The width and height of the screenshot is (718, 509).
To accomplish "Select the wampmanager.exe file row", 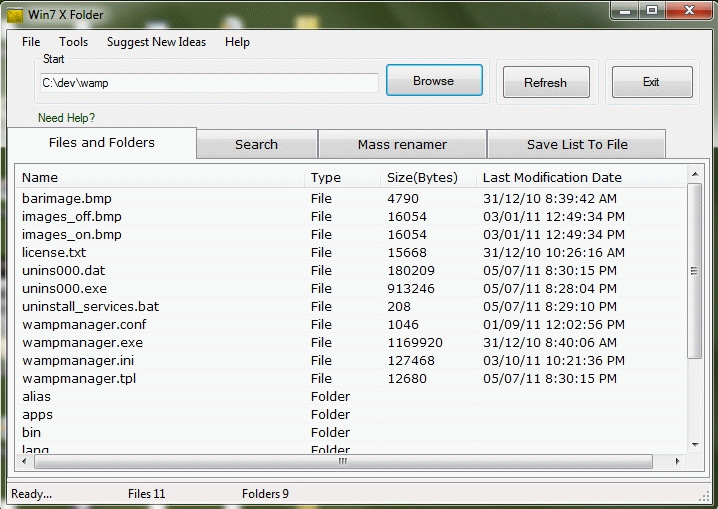I will click(x=351, y=342).
